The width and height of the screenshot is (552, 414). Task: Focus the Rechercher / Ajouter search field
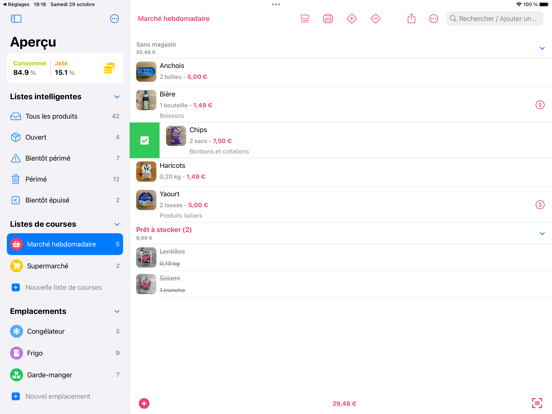[x=495, y=19]
